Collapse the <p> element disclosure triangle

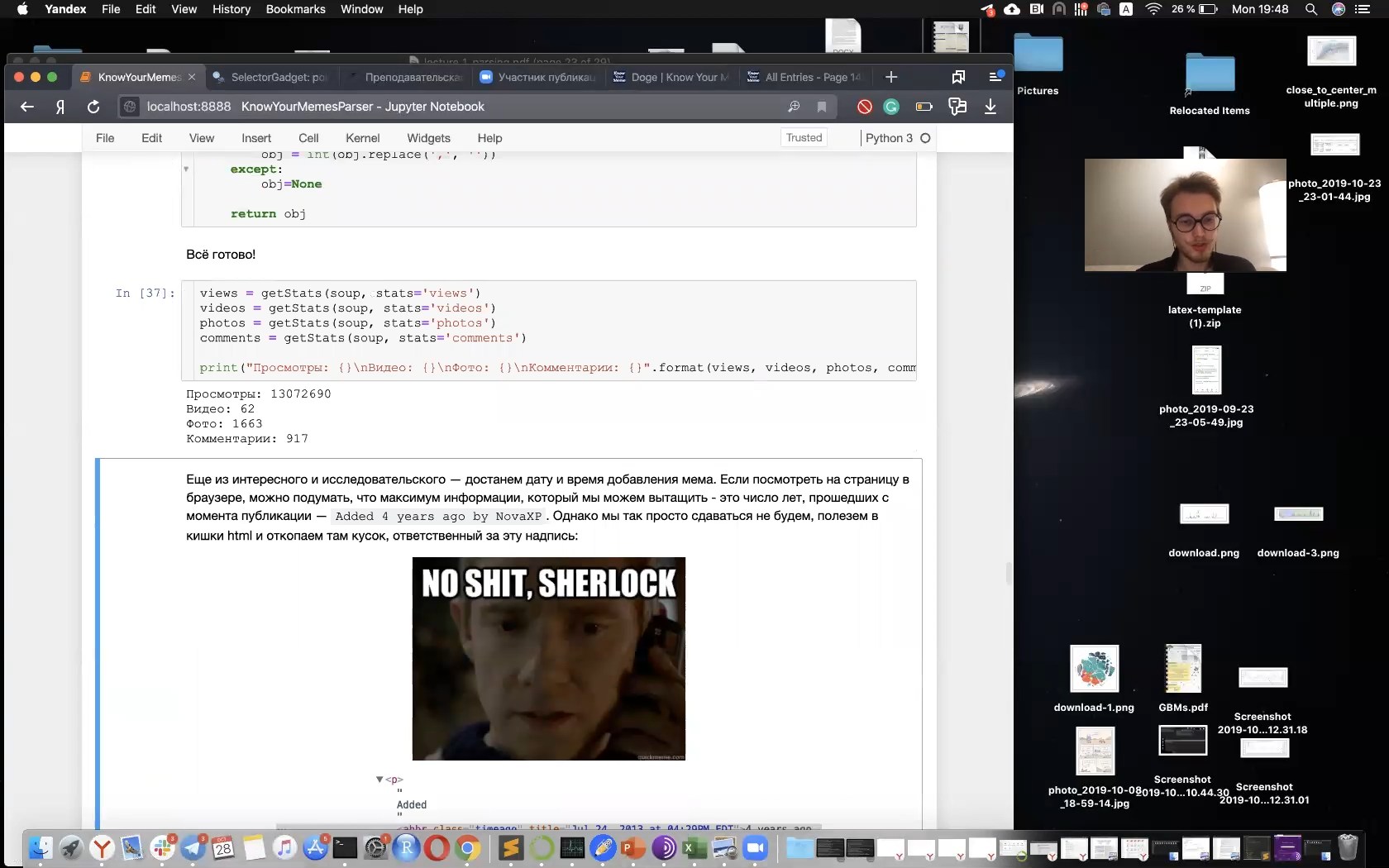pyautogui.click(x=379, y=780)
